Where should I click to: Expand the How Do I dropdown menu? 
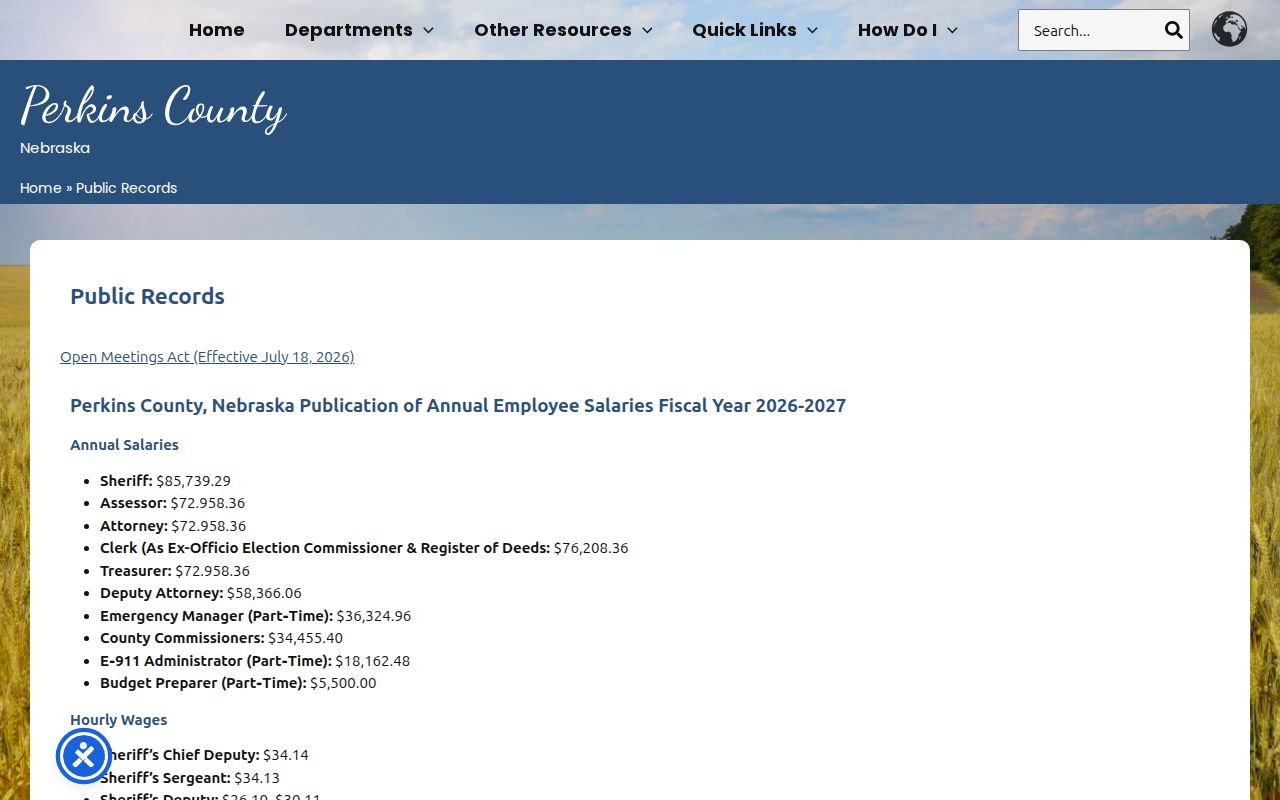tap(908, 30)
